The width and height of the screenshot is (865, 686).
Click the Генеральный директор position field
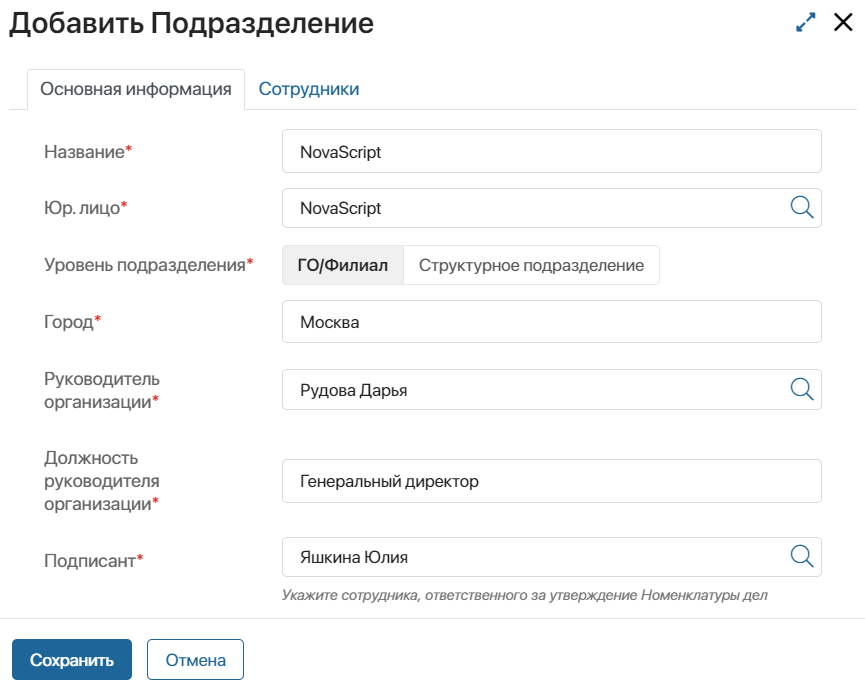pos(550,481)
